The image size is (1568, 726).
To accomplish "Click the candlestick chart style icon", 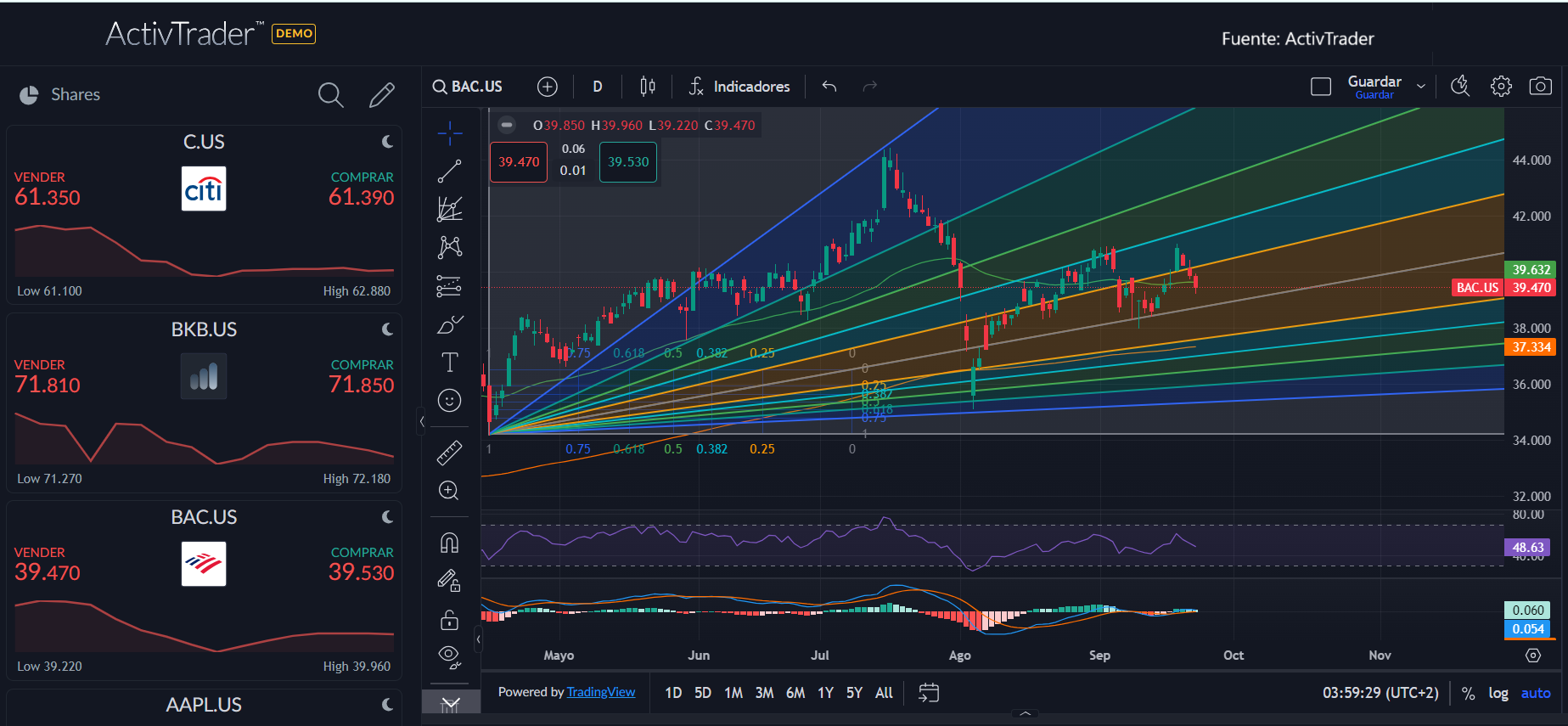I will point(648,87).
